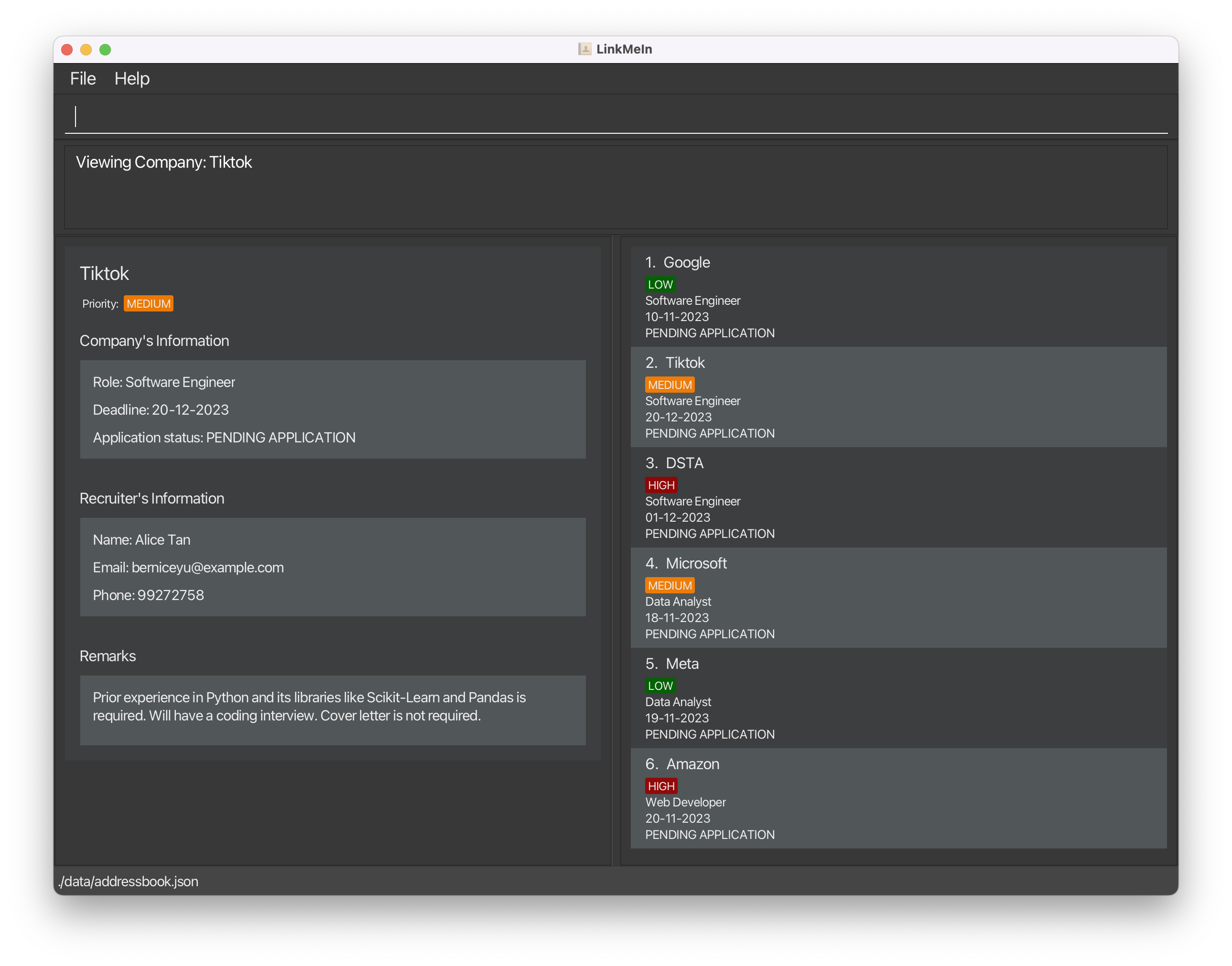
Task: Click the LOW priority tag on Google
Action: [x=660, y=284]
